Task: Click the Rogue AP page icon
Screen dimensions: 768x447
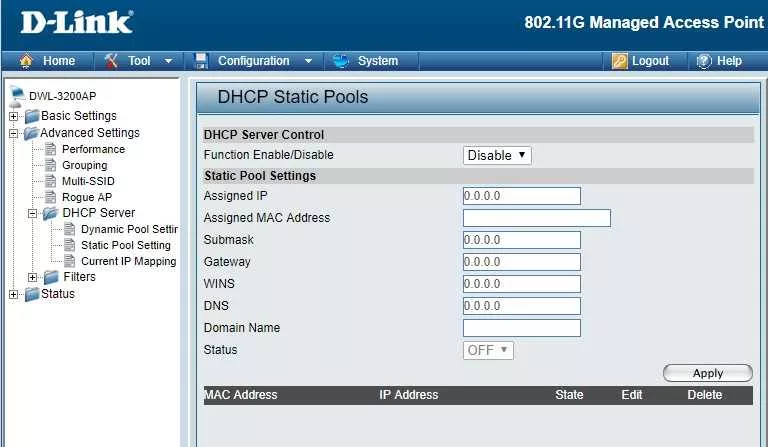Action: coord(50,197)
